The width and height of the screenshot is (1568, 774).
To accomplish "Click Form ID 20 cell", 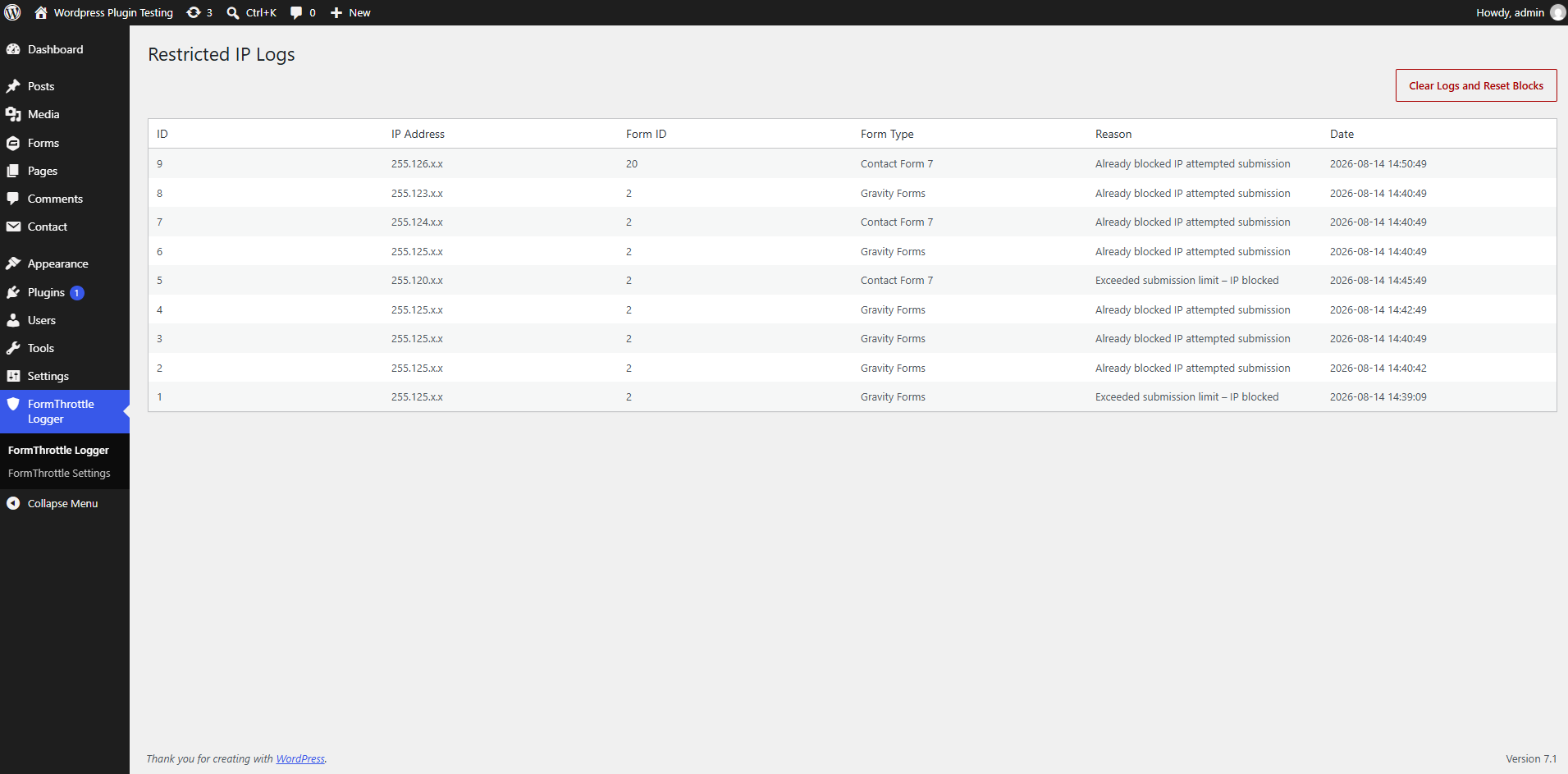I will click(x=632, y=163).
